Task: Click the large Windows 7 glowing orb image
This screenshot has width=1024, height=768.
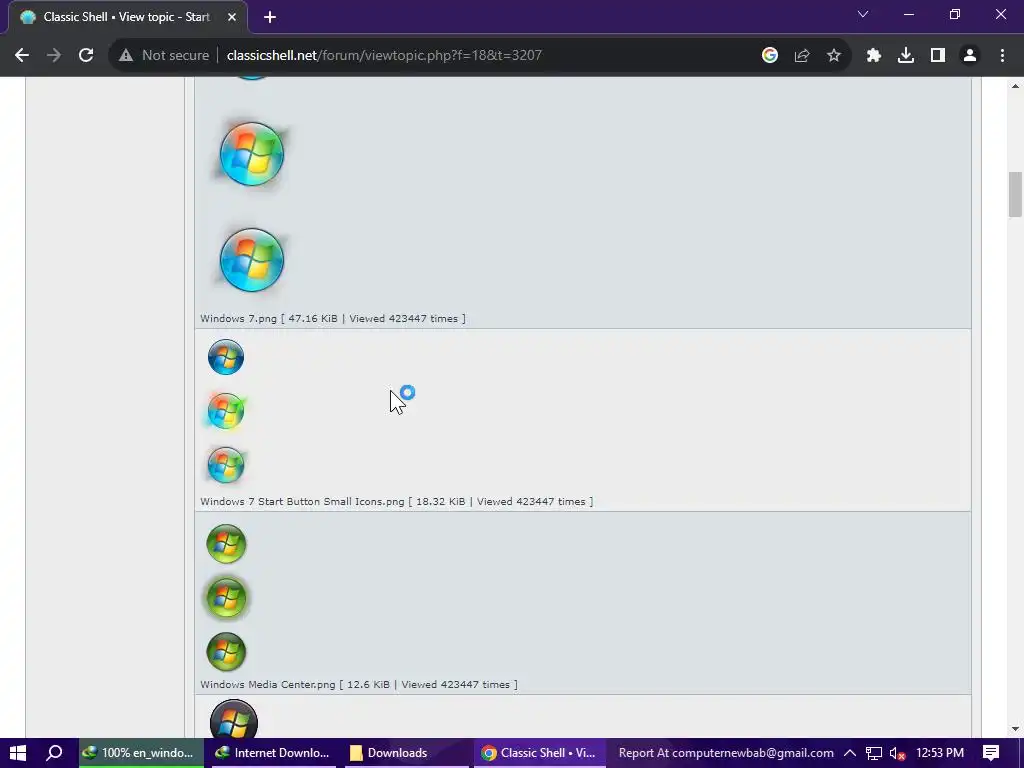Action: (251, 154)
